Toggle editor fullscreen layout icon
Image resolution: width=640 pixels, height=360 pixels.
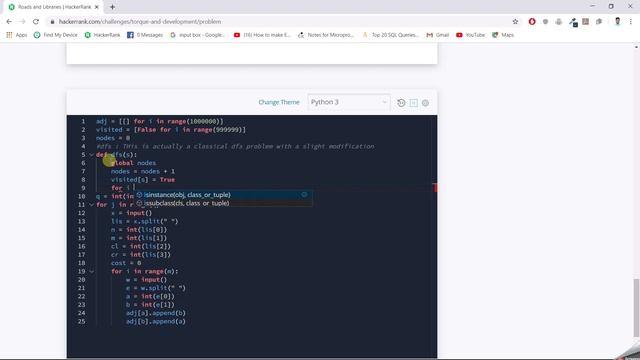(x=413, y=103)
